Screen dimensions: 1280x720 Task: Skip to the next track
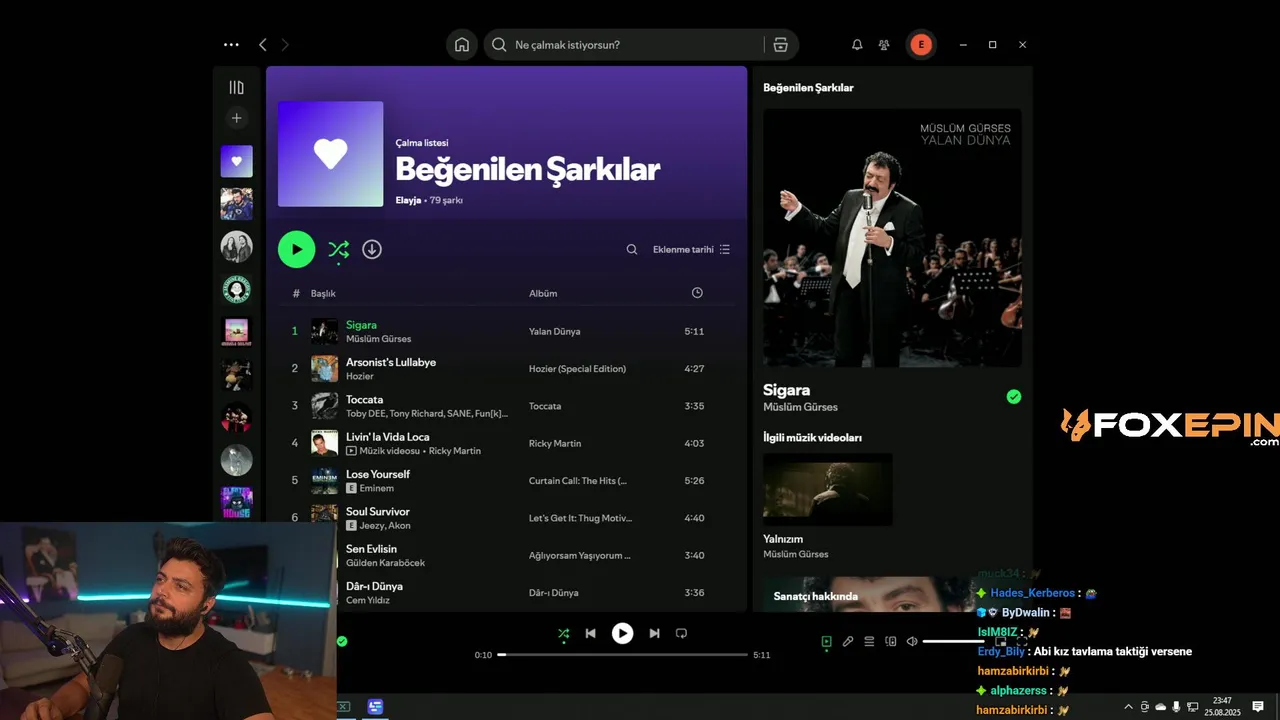click(654, 633)
